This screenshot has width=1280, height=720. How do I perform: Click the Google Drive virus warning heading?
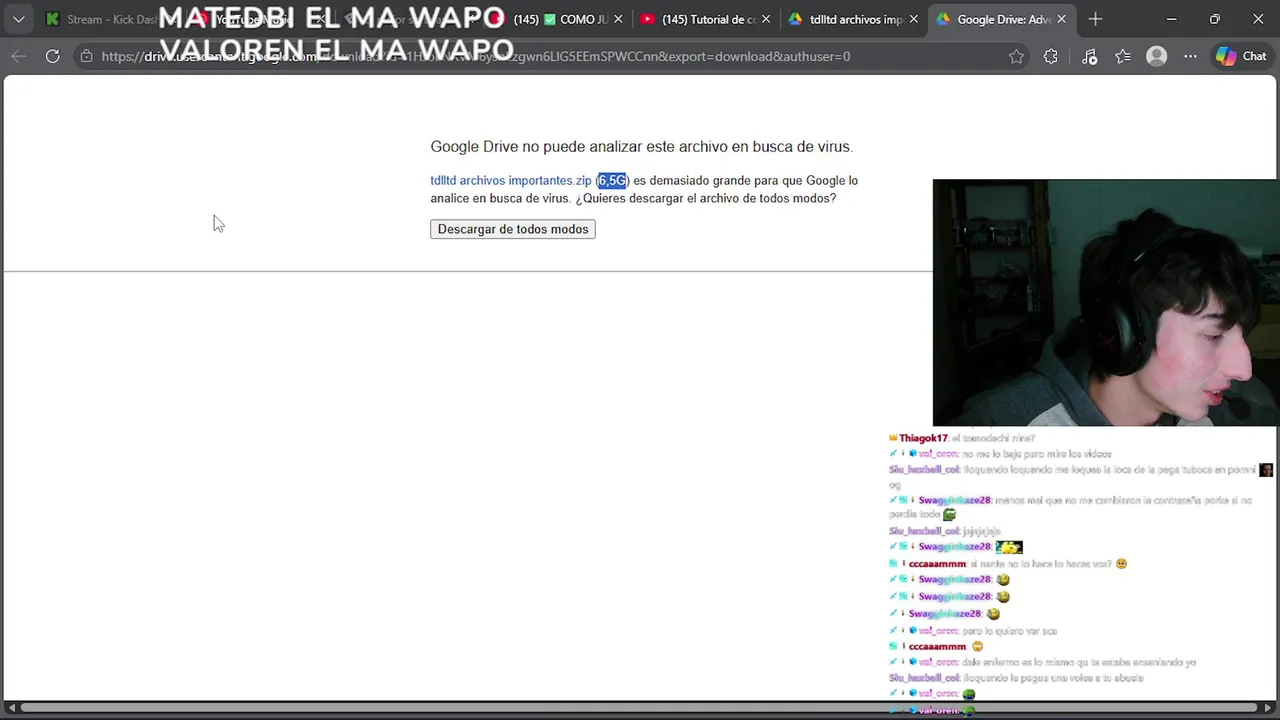point(641,146)
